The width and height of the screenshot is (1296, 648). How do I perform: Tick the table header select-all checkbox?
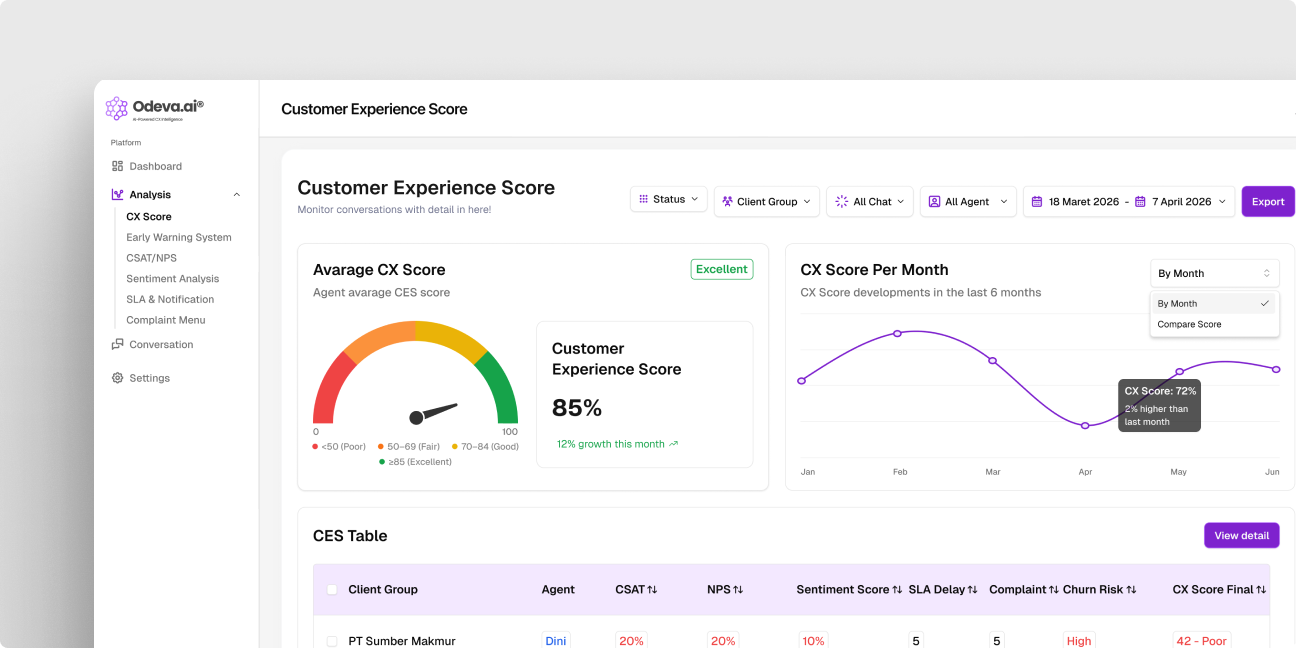(x=332, y=590)
